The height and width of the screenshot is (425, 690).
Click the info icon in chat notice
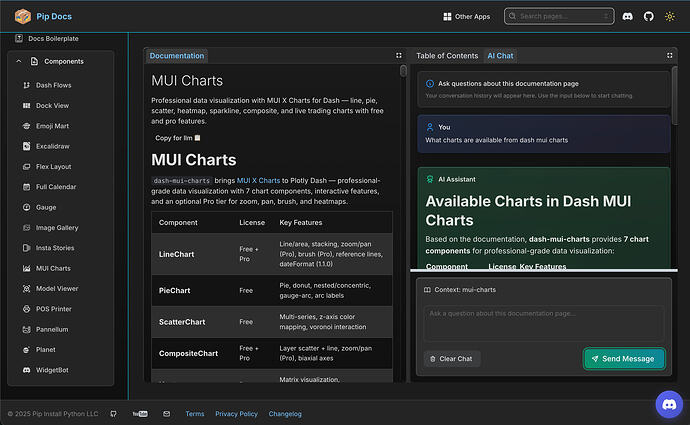coord(429,84)
